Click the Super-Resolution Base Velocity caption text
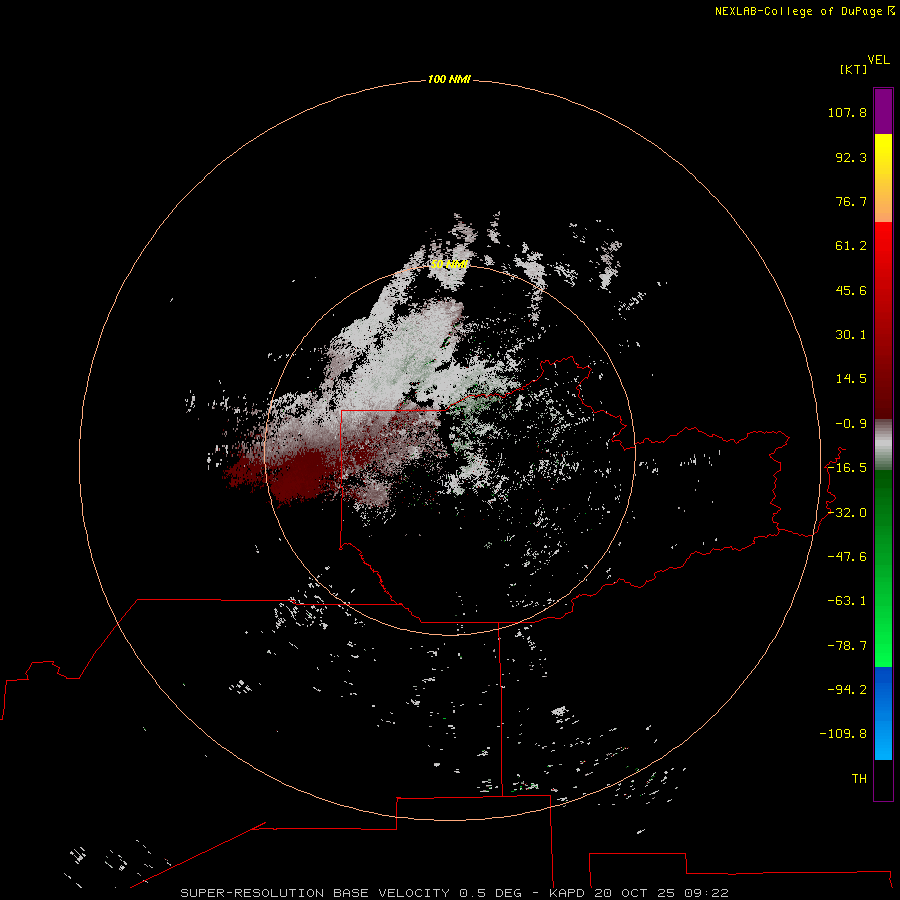900x900 pixels. coord(454,893)
